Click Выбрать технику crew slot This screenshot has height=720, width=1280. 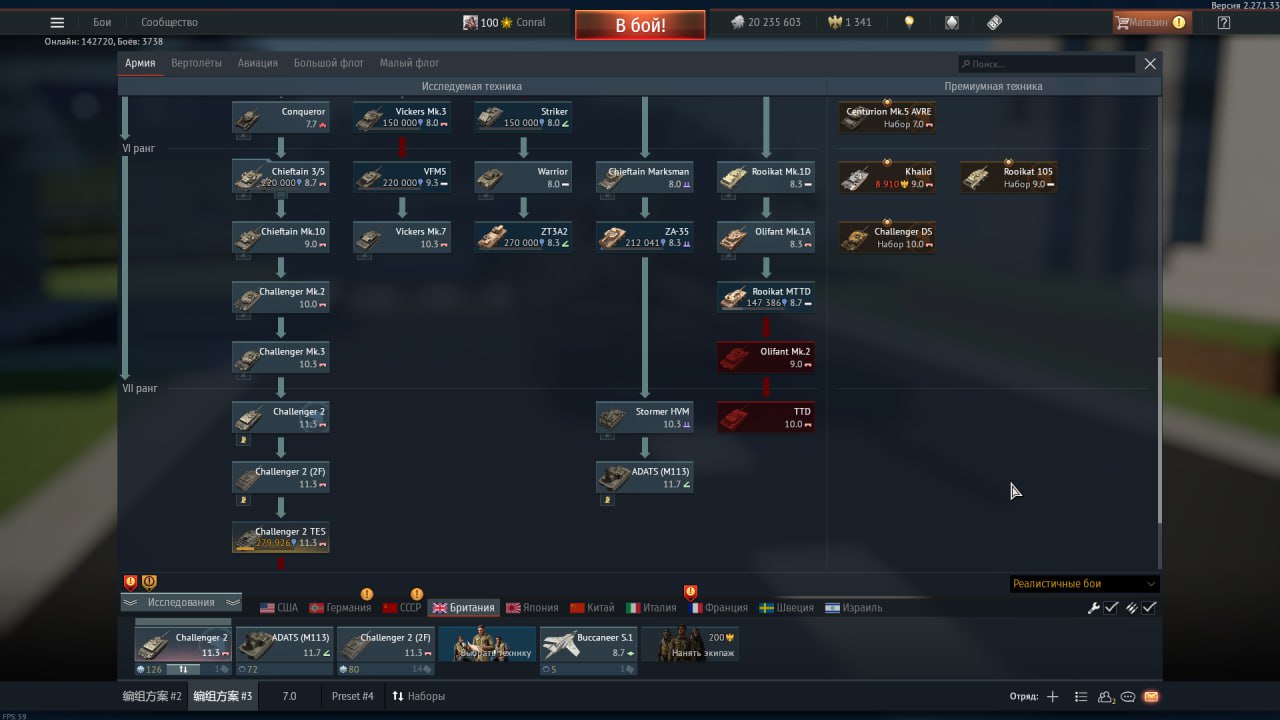coord(487,645)
